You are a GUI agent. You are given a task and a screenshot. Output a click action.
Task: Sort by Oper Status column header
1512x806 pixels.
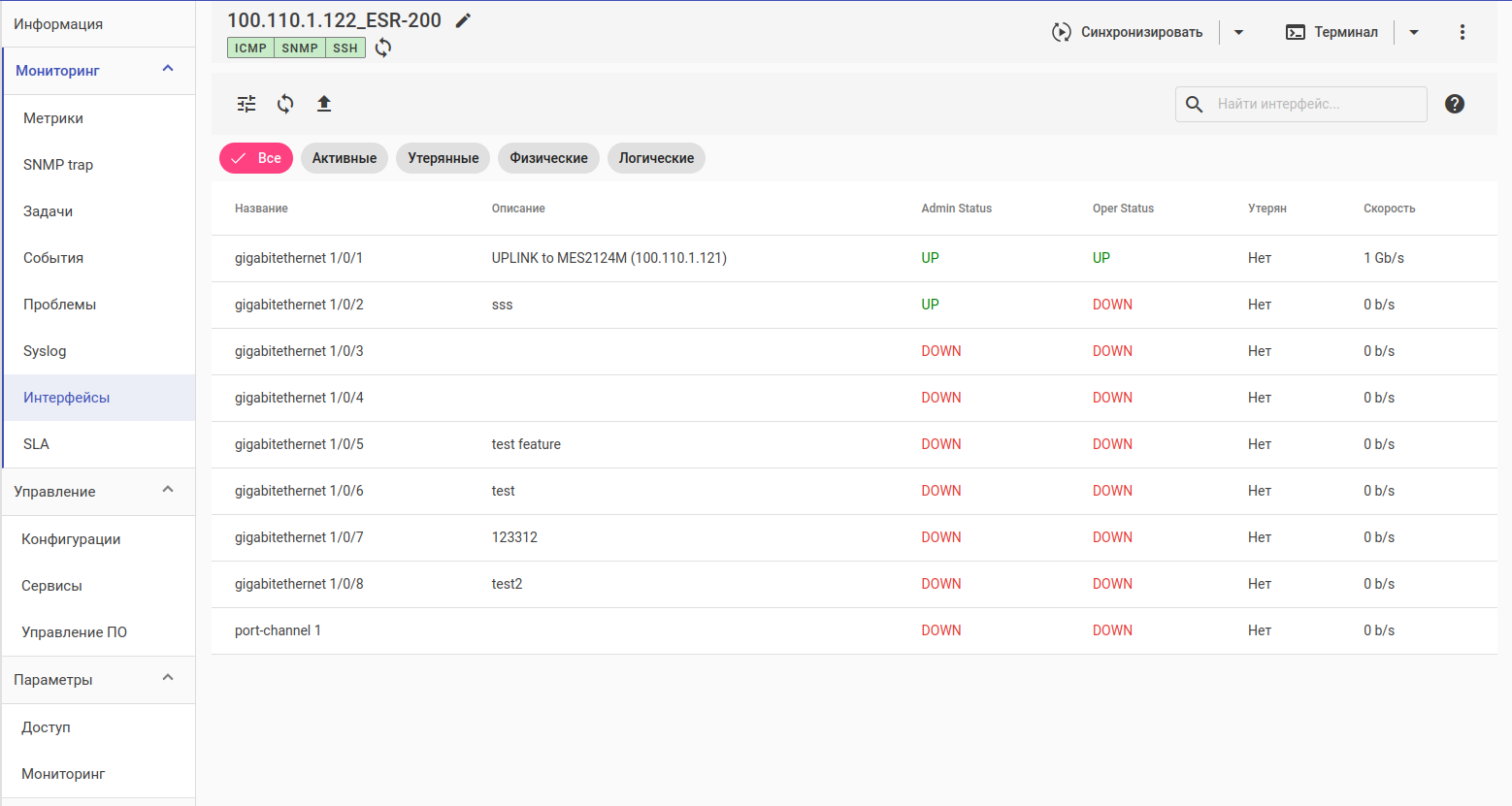tap(1123, 209)
